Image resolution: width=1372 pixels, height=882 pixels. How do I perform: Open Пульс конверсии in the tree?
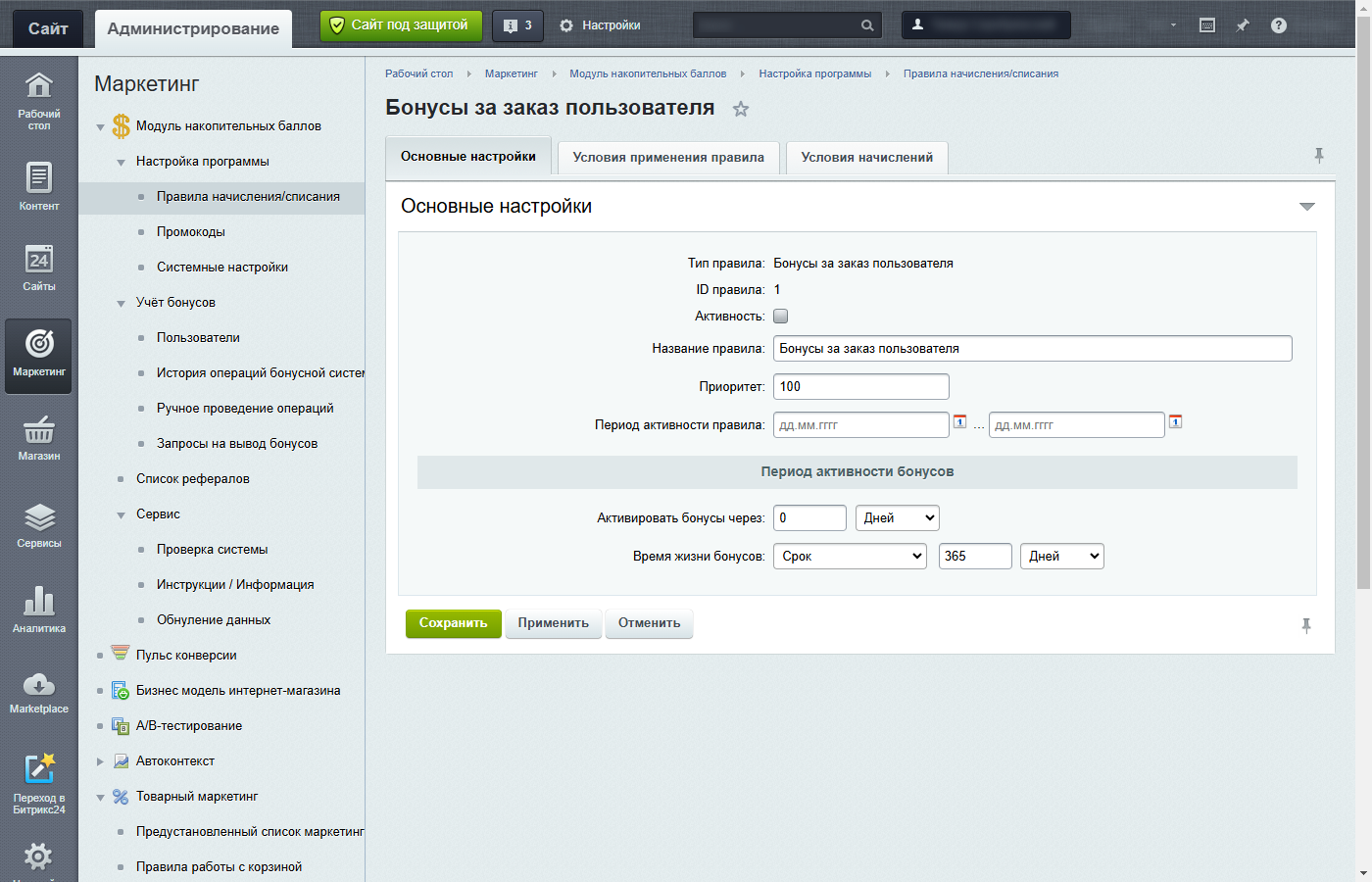pos(186,656)
